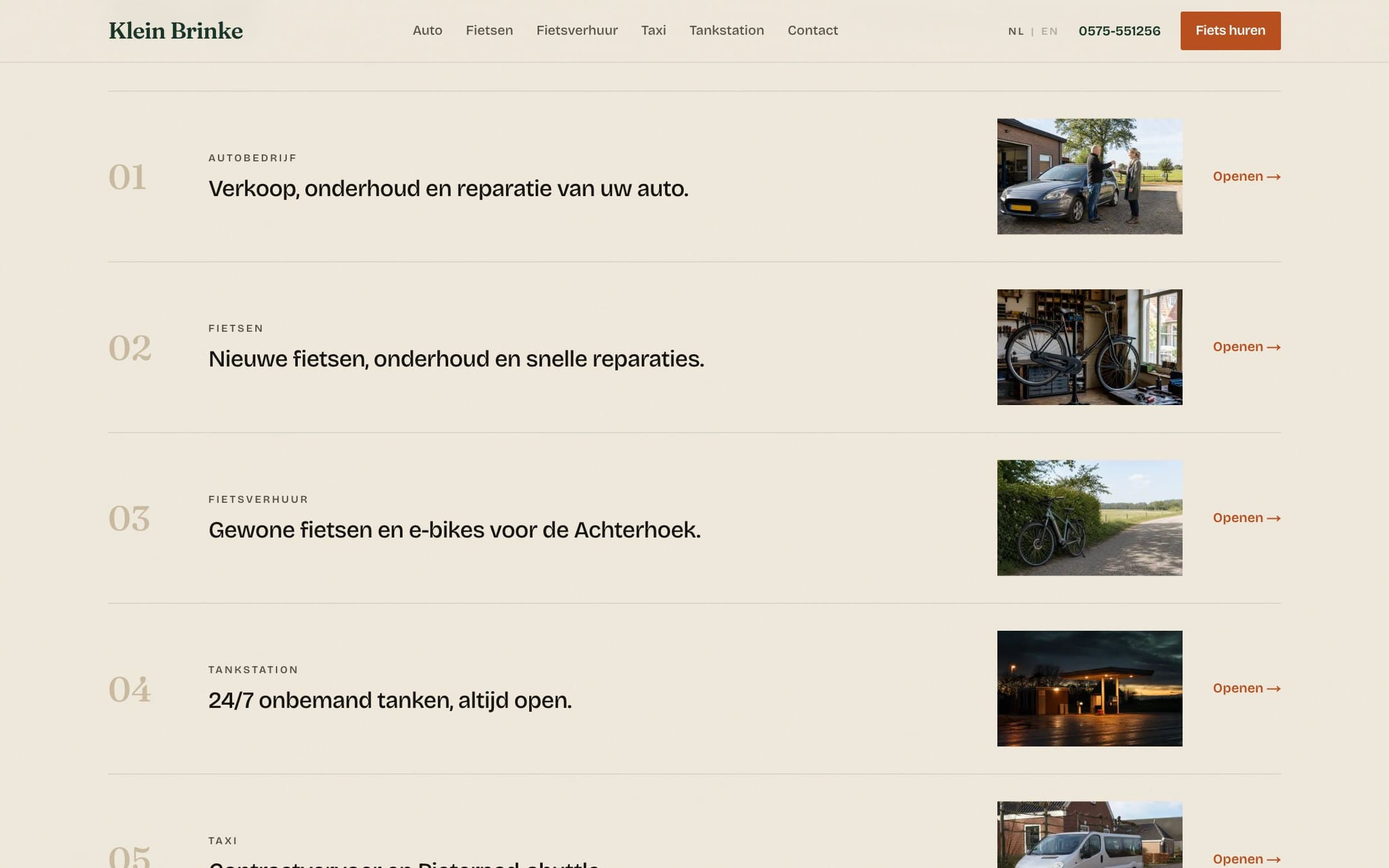Click heading 'Verkoop, onderhoud en reparatie van uw auto.'
Image resolution: width=1389 pixels, height=868 pixels.
pyautogui.click(x=448, y=188)
